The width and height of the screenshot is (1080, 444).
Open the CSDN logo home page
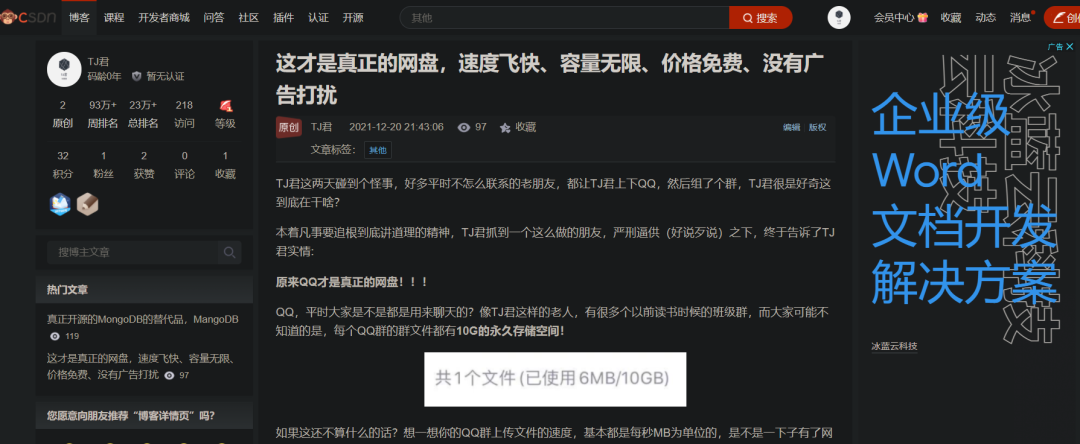(x=28, y=18)
